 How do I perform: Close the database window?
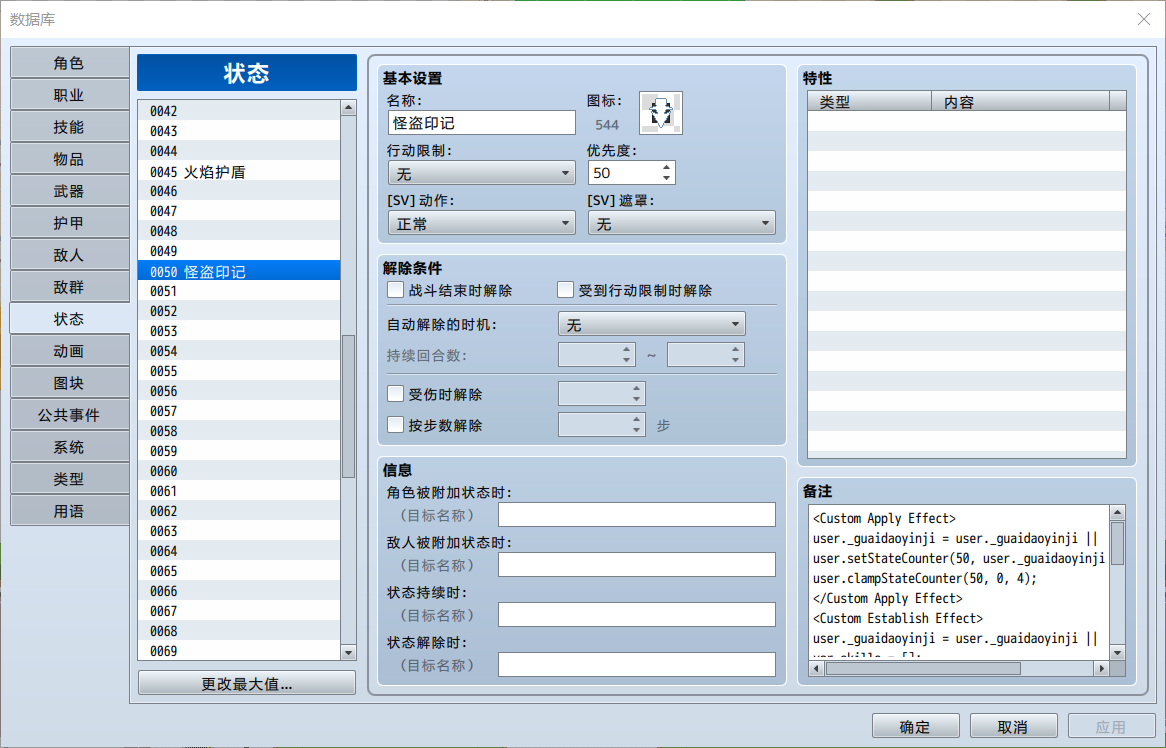click(1144, 19)
